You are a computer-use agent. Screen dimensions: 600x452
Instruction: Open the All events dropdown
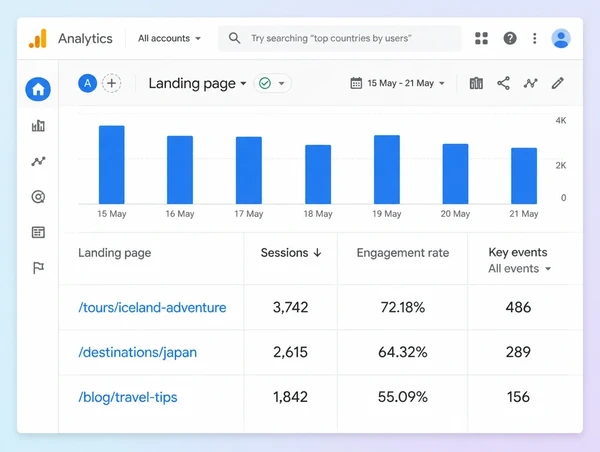pyautogui.click(x=519, y=269)
